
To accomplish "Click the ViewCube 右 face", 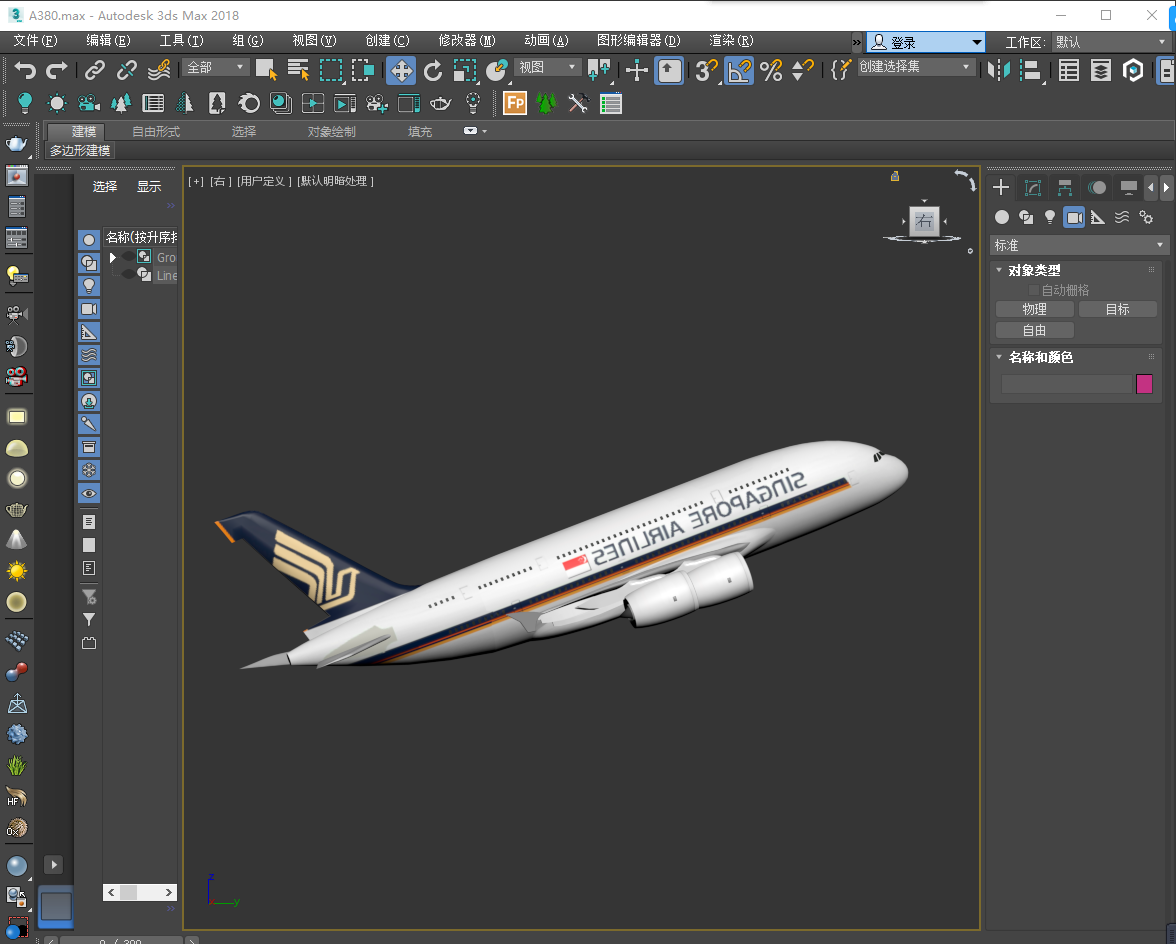I will click(924, 221).
